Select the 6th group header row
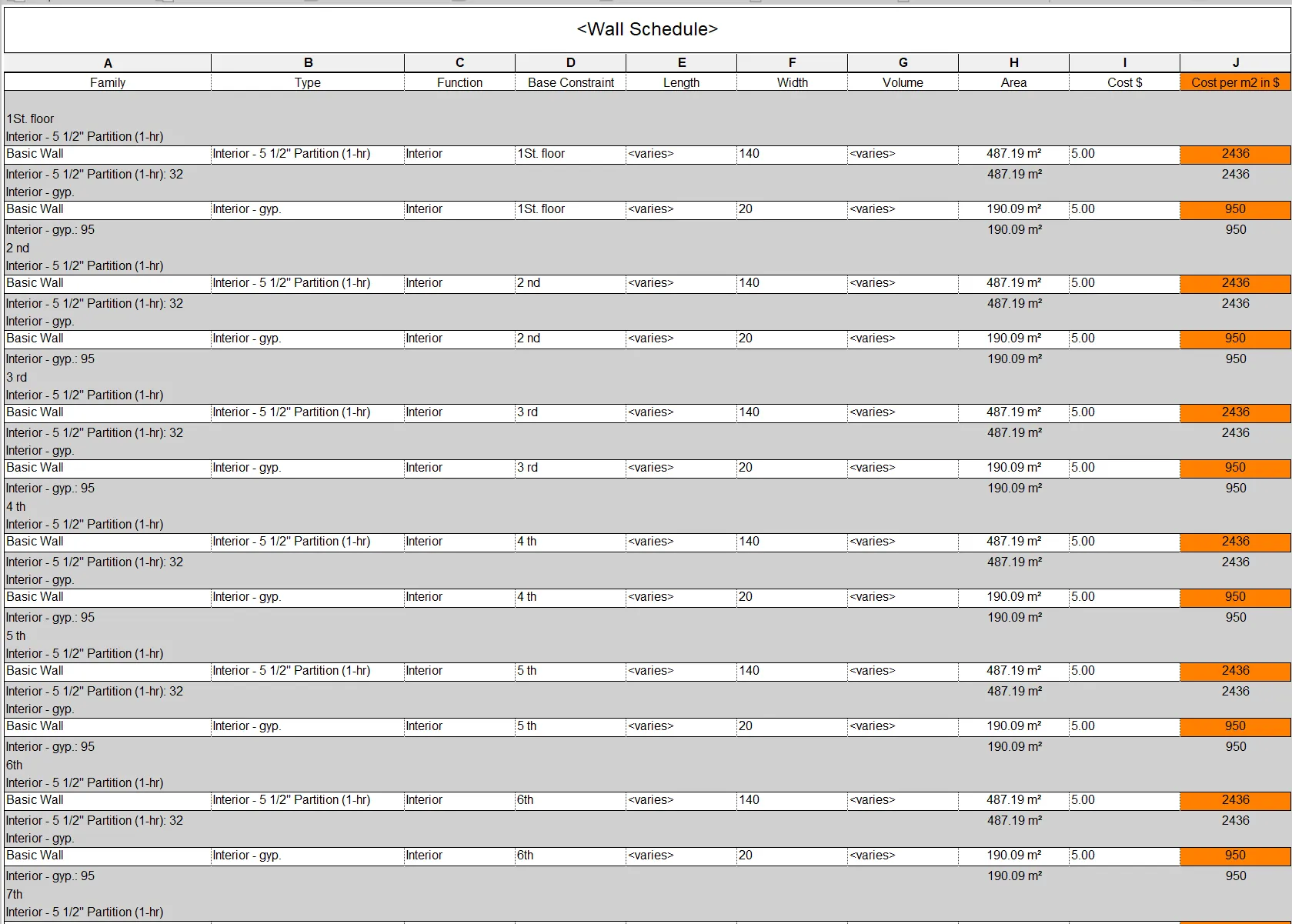The width and height of the screenshot is (1292, 924). 15,765
